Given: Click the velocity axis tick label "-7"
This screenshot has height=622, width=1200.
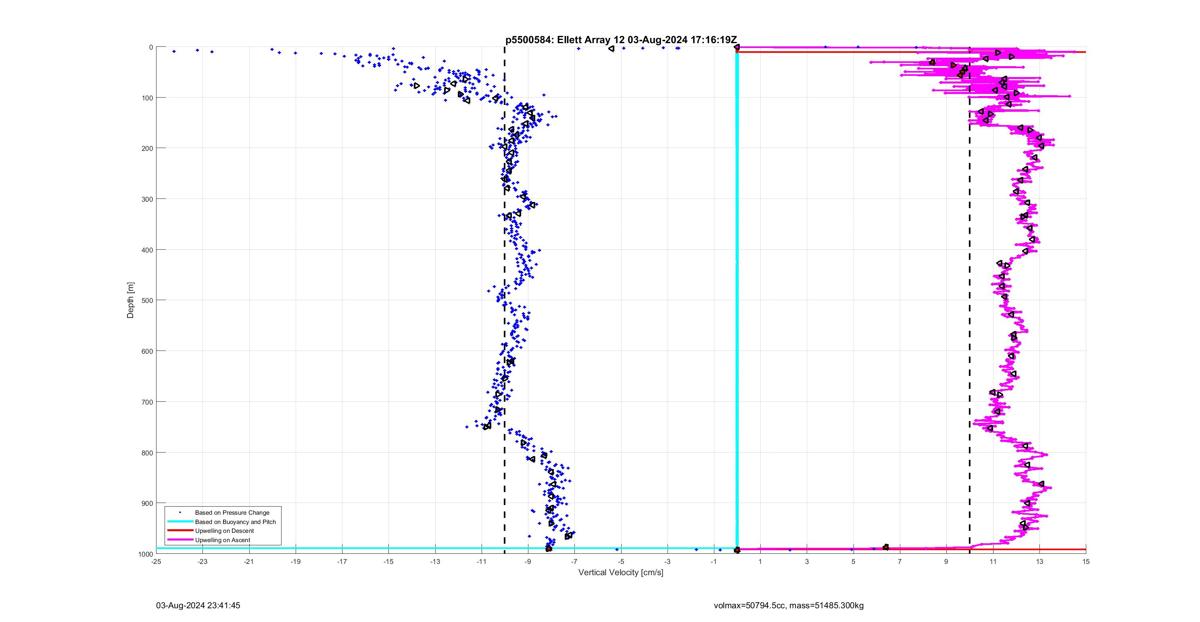Looking at the screenshot, I should 574,562.
